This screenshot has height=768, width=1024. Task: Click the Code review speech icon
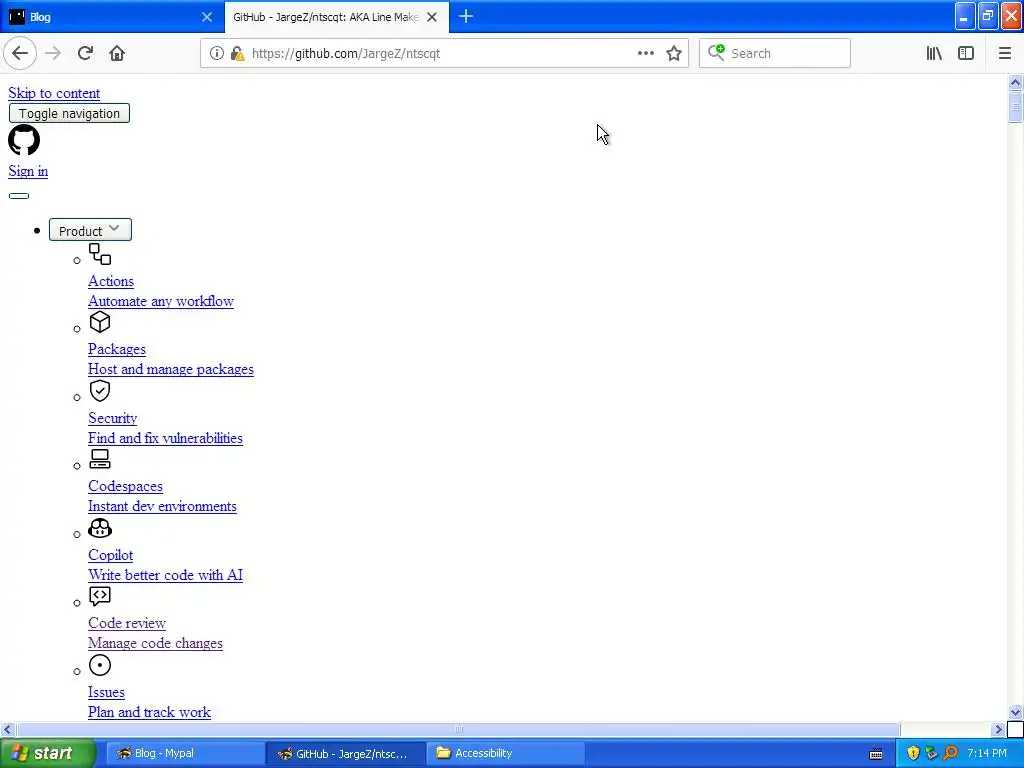[x=100, y=596]
